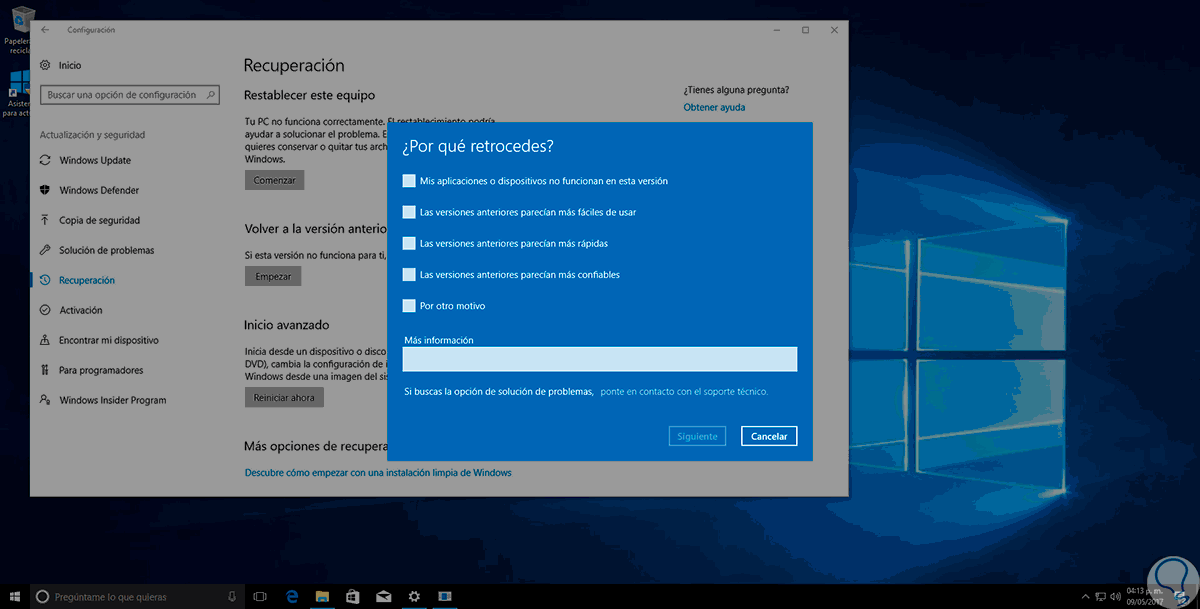Click the Siguiente button in the dialog
1200x609 pixels.
coord(697,436)
